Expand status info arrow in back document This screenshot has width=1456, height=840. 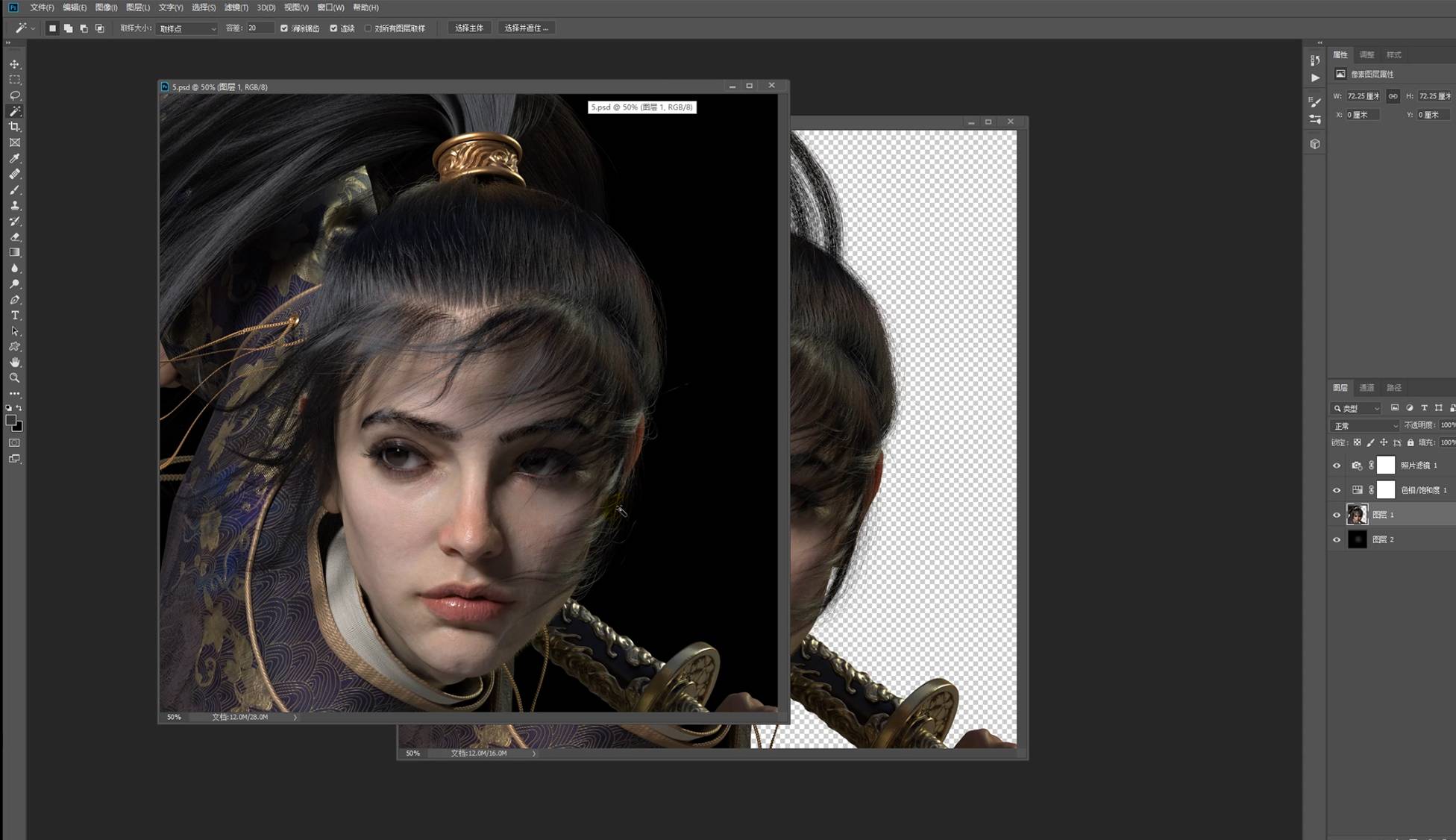click(533, 753)
